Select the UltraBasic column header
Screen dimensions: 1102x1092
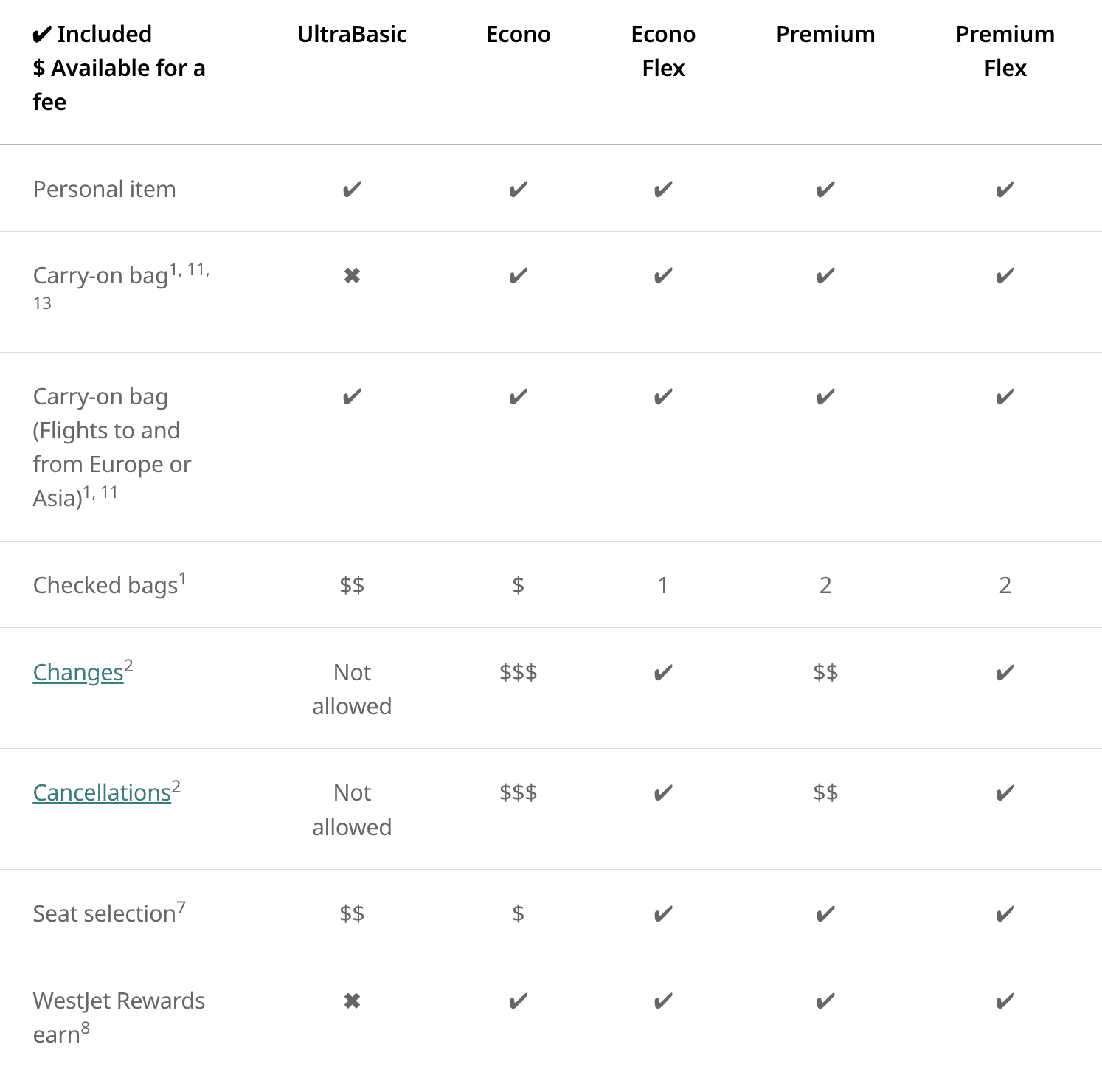(x=352, y=35)
